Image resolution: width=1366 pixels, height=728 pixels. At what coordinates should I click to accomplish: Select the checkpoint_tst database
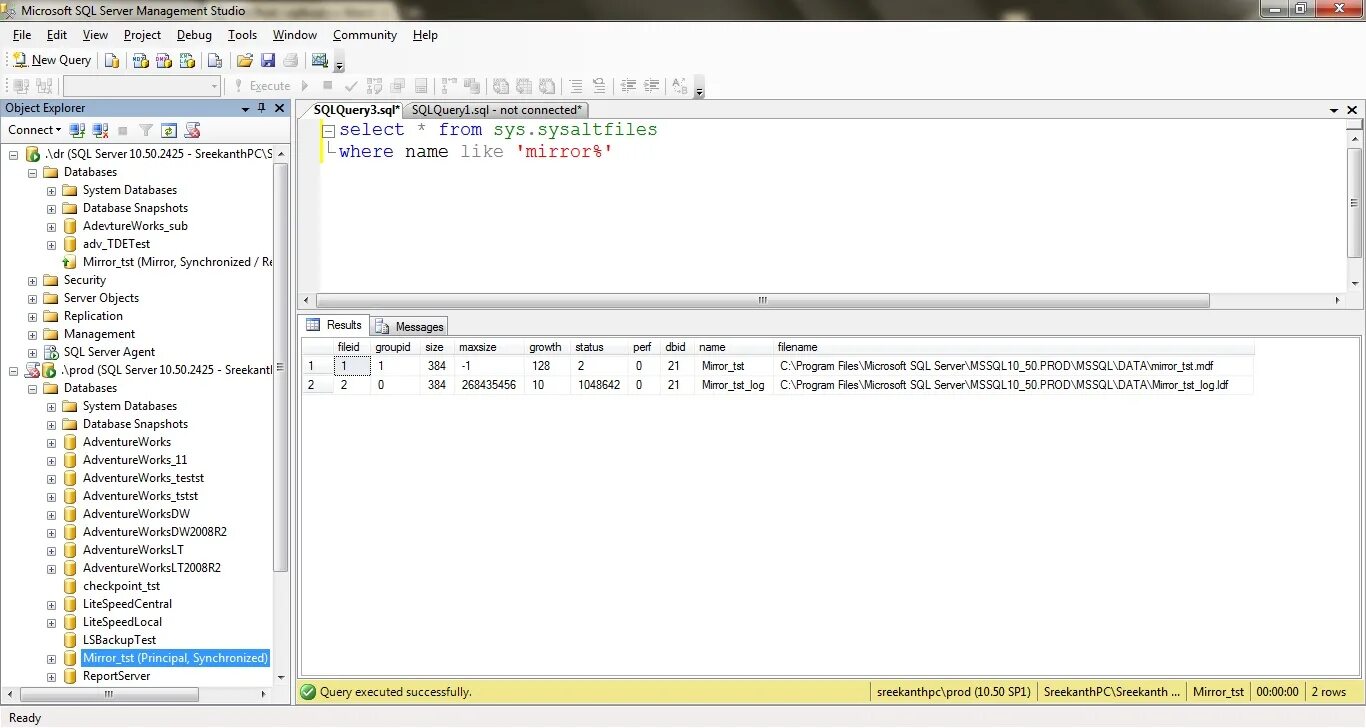(121, 586)
